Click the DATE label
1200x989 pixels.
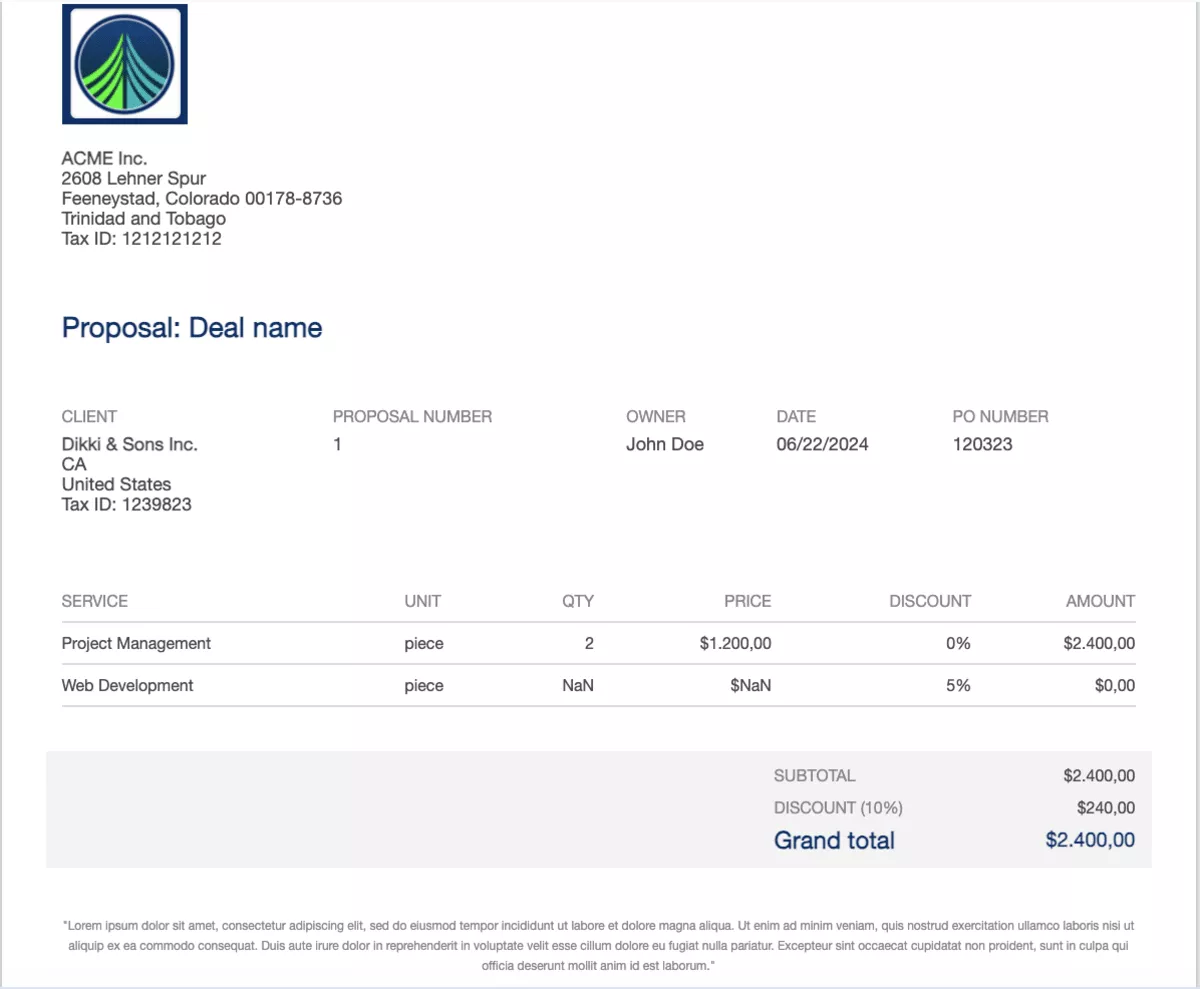tap(796, 416)
